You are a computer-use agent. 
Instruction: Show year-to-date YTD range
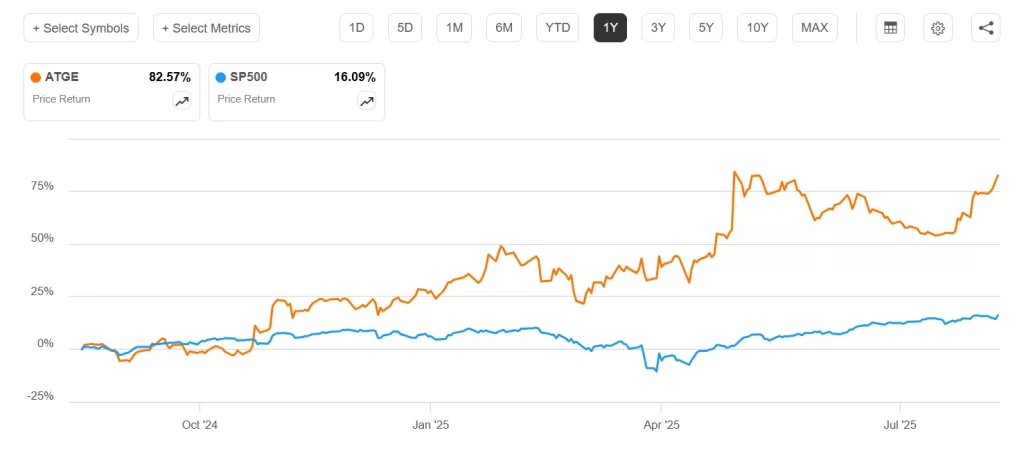pyautogui.click(x=557, y=28)
